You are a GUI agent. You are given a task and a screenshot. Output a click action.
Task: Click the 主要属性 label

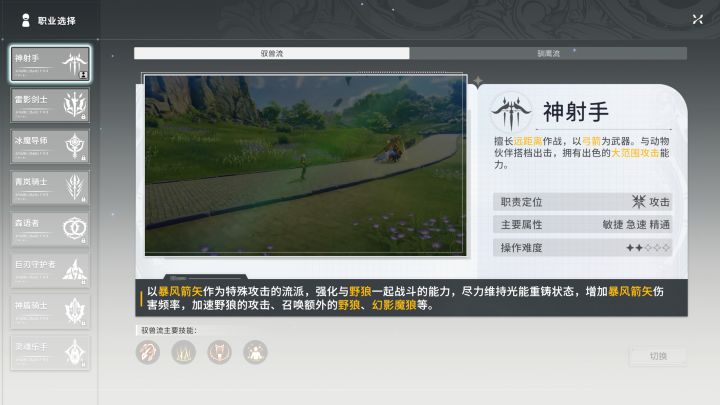click(x=521, y=225)
